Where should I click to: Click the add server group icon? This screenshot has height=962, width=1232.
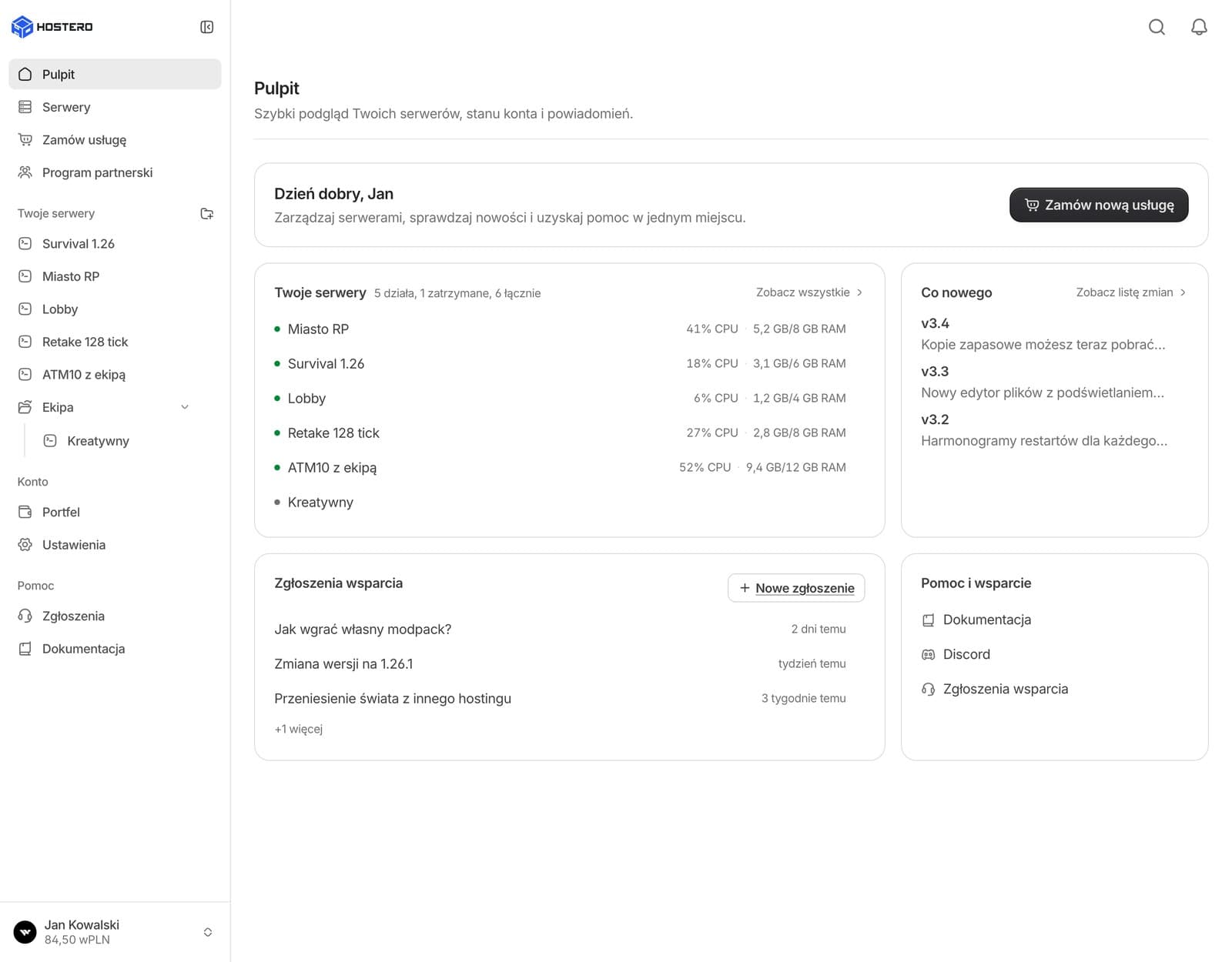(x=206, y=213)
